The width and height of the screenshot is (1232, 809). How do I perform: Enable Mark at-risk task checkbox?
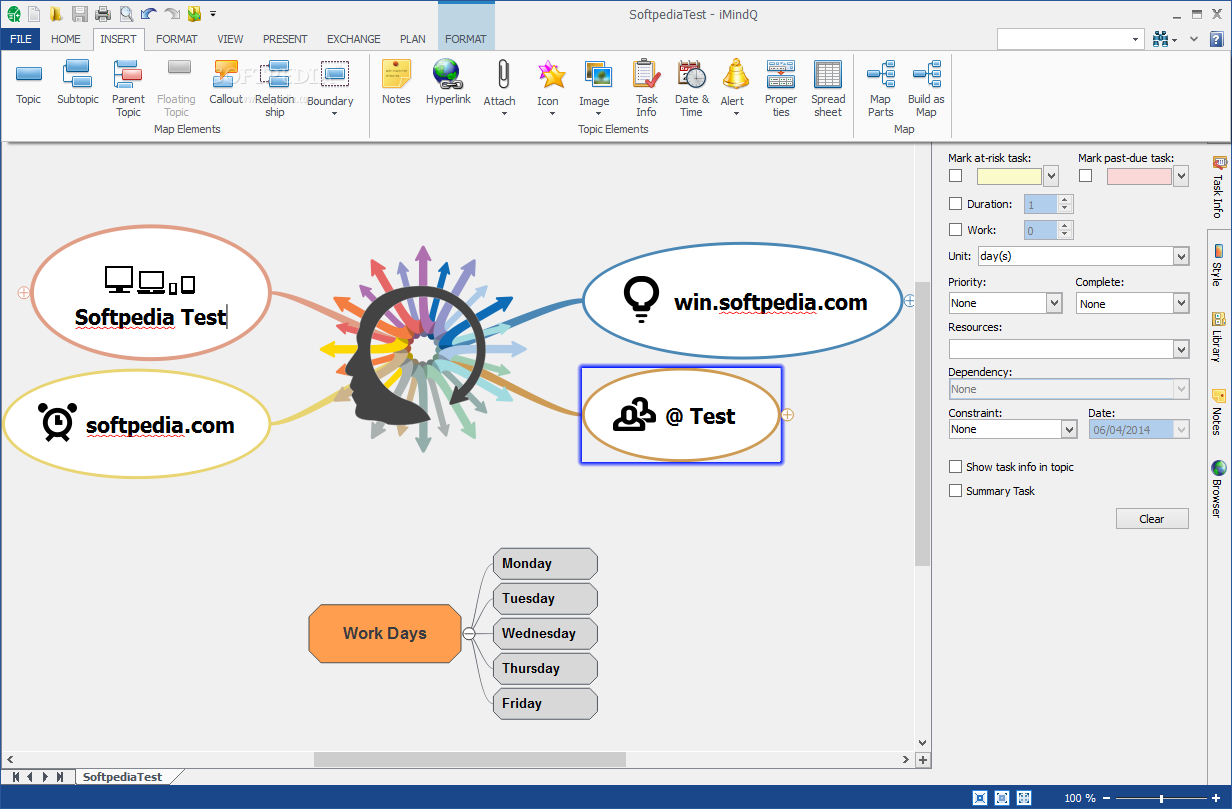coord(955,176)
